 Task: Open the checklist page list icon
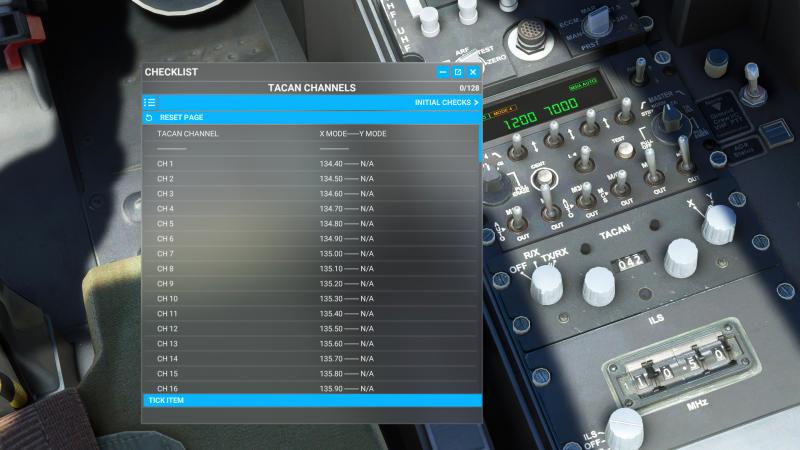(x=150, y=103)
